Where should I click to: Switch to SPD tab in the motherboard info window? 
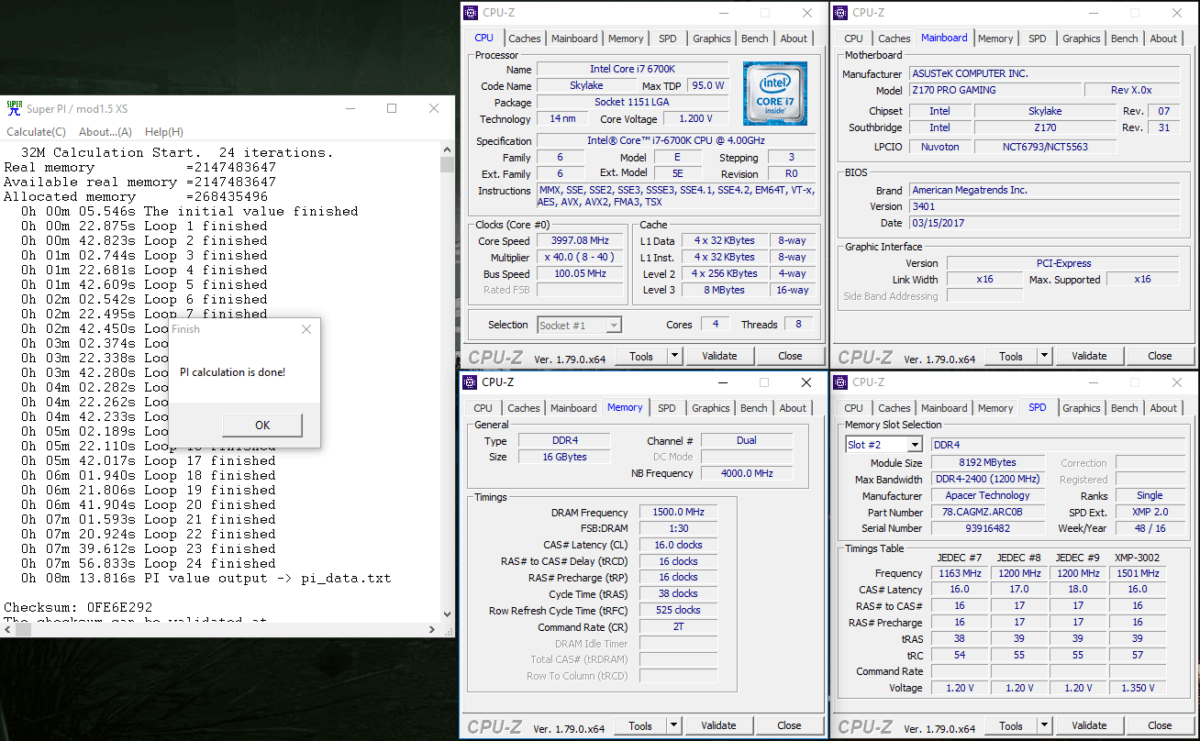(x=1037, y=39)
